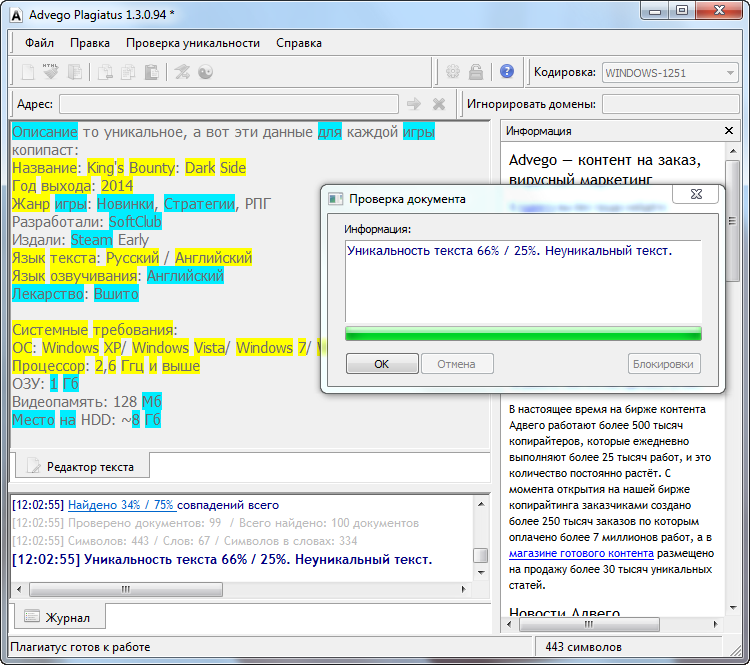Click the new document toolbar icon
750x665 pixels.
point(28,72)
